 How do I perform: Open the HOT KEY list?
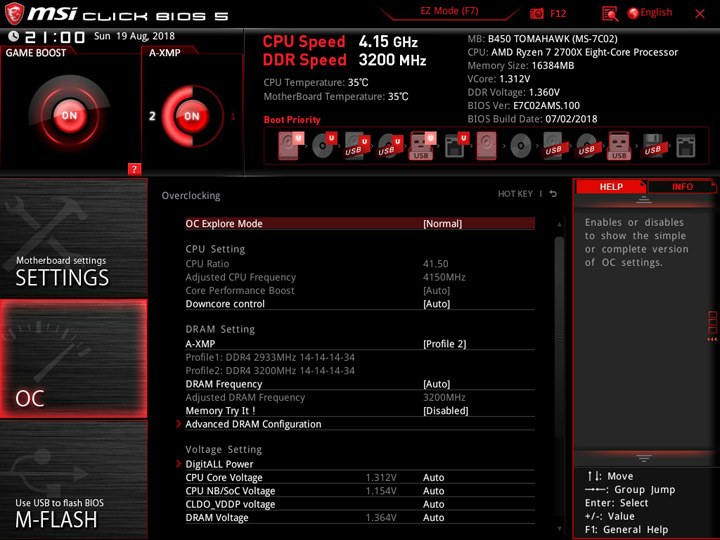point(515,194)
